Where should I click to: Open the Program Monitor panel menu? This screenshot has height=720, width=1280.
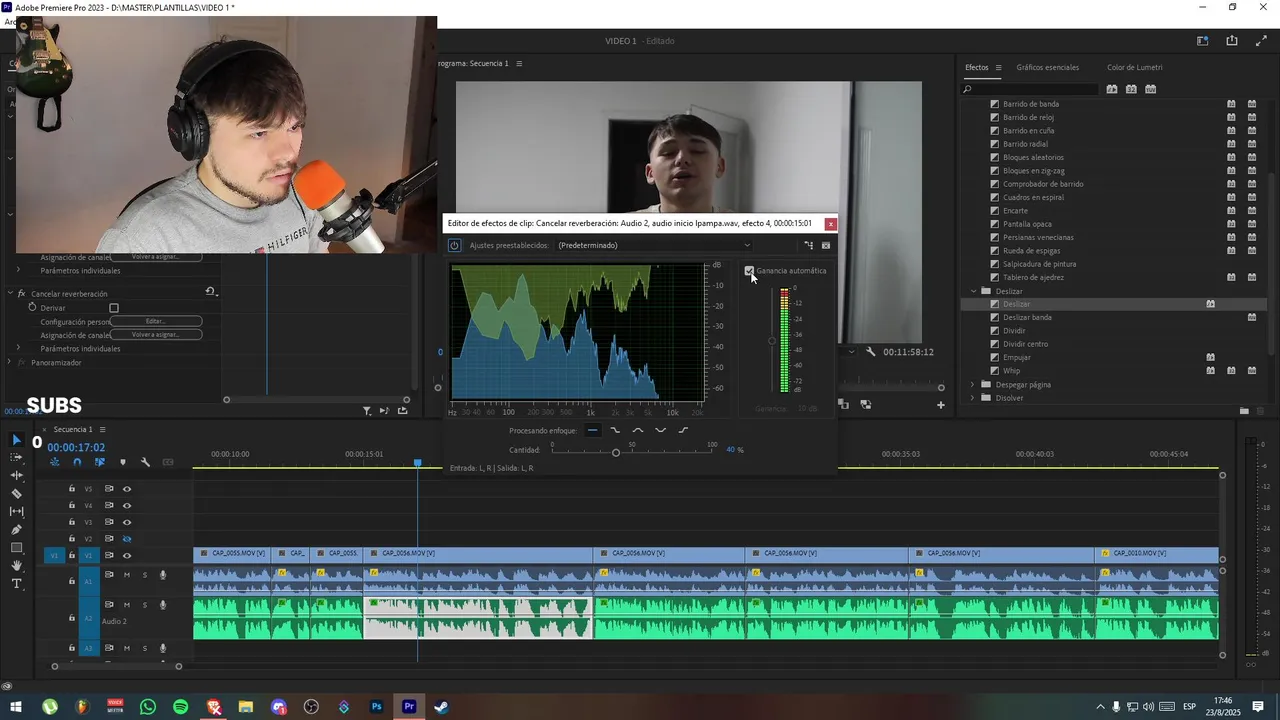(519, 64)
